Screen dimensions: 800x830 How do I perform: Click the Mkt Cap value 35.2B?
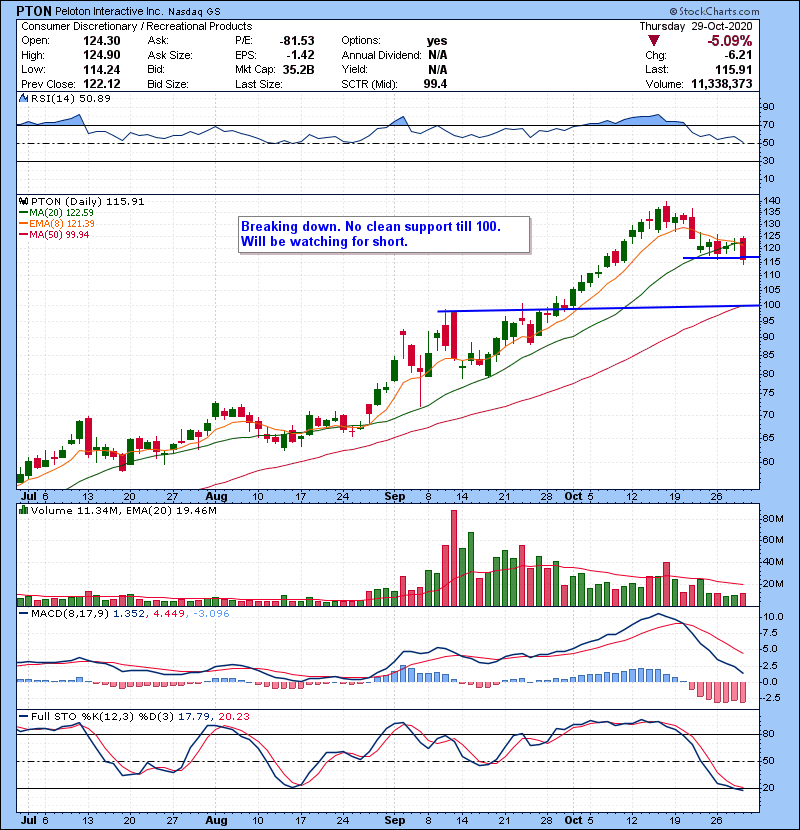(x=299, y=70)
